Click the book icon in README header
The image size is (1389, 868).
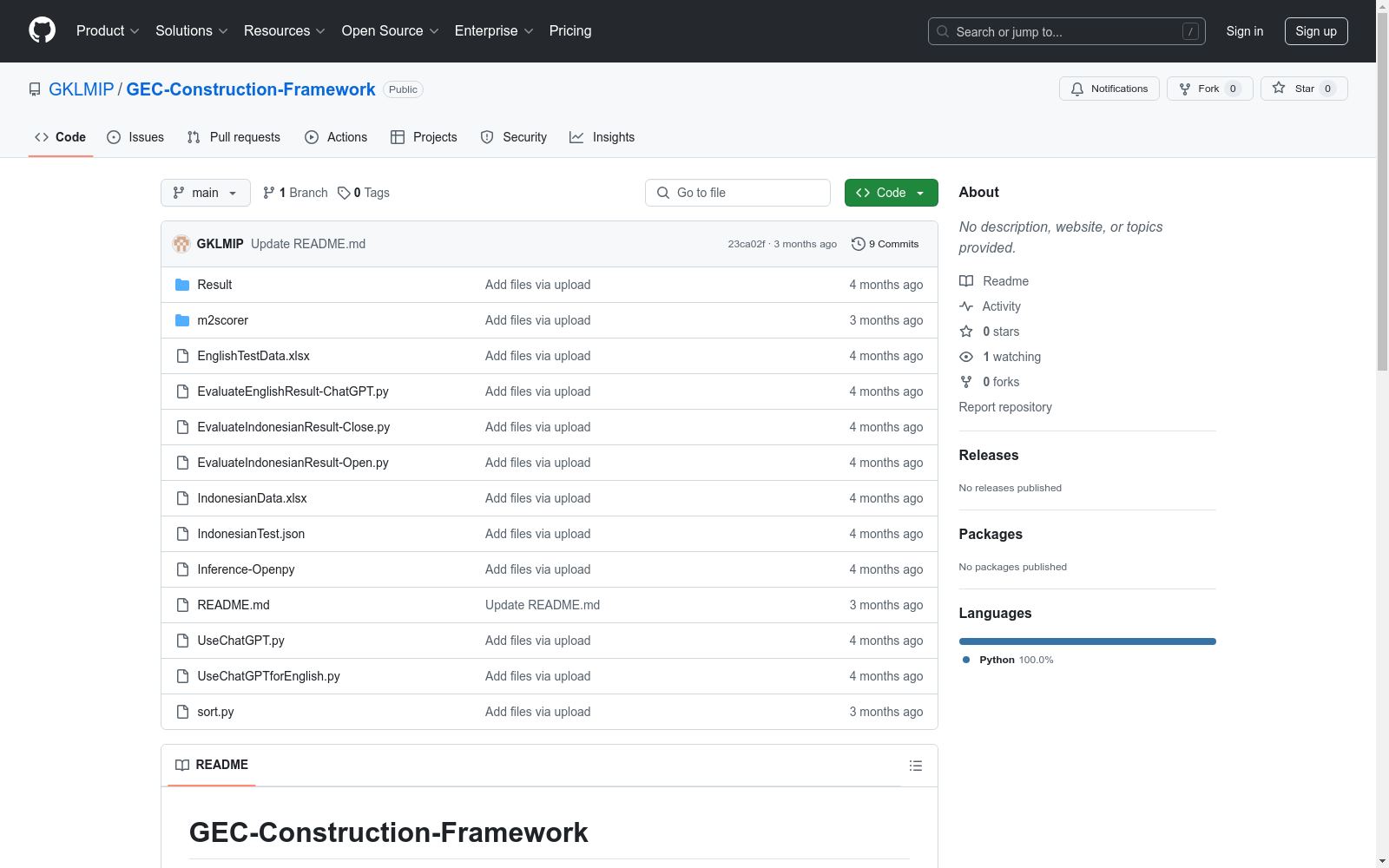coord(182,765)
